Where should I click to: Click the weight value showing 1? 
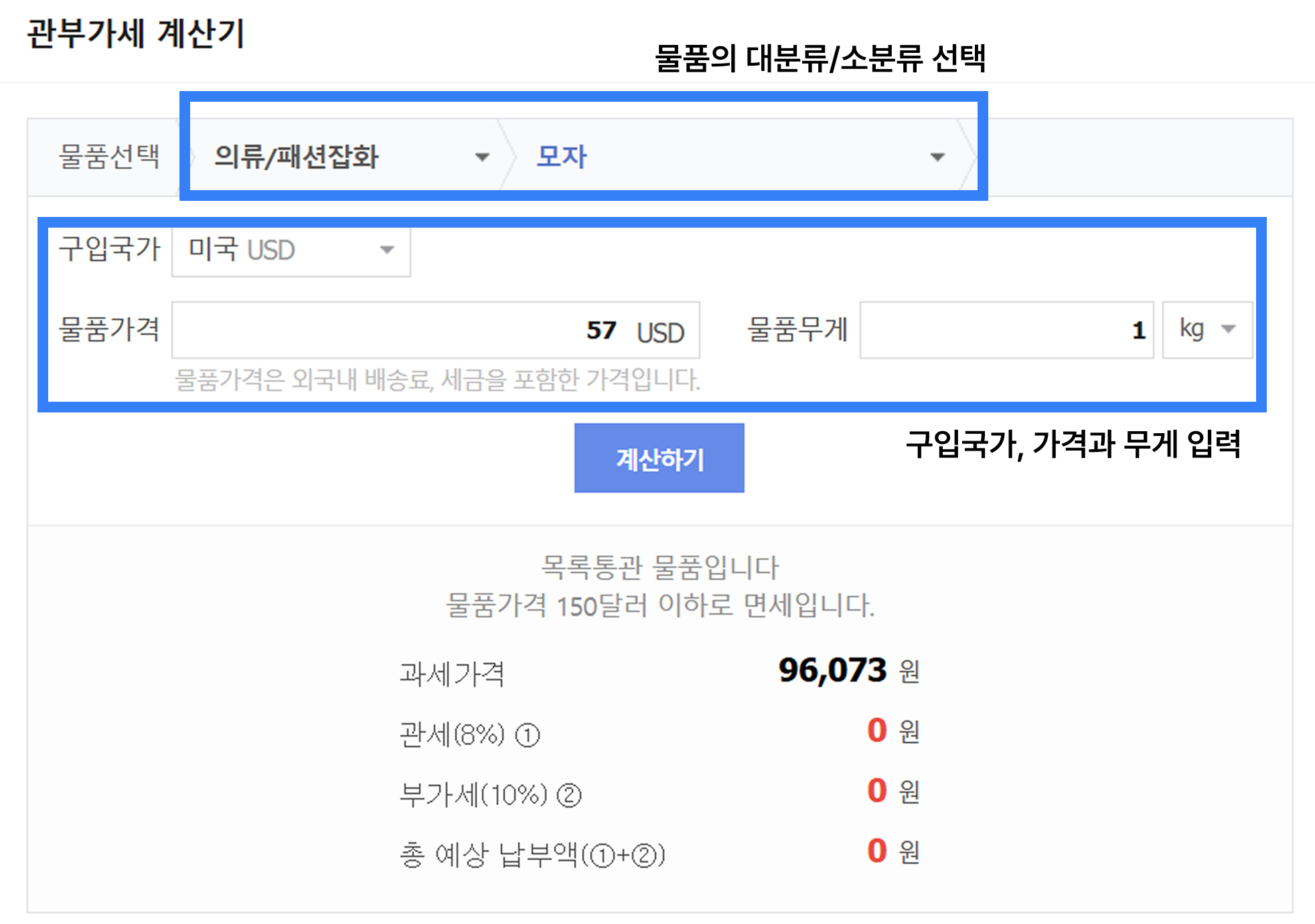click(x=1138, y=329)
